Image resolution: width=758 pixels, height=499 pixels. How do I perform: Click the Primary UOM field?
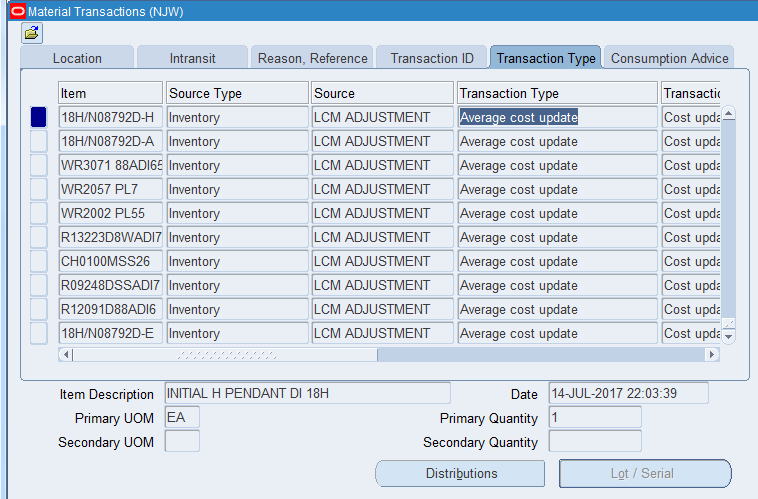tap(182, 417)
